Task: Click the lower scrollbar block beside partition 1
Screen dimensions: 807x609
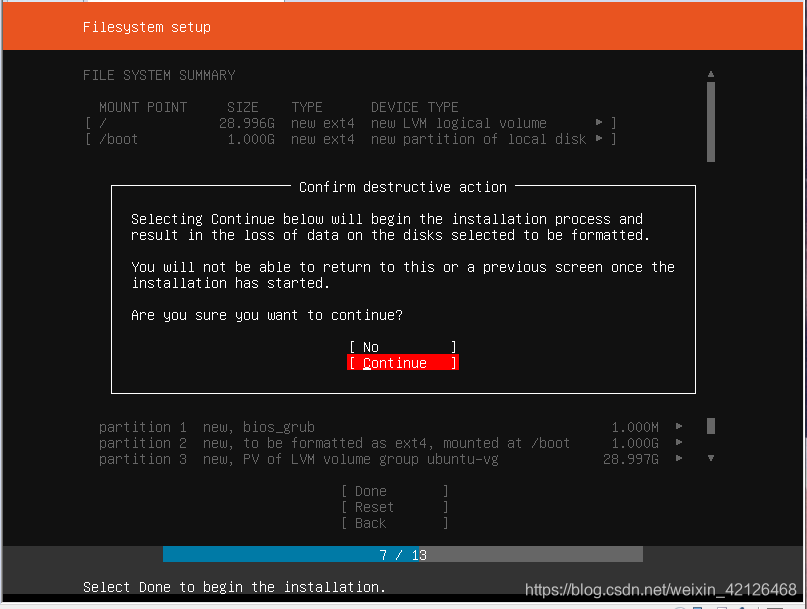Action: [x=711, y=426]
